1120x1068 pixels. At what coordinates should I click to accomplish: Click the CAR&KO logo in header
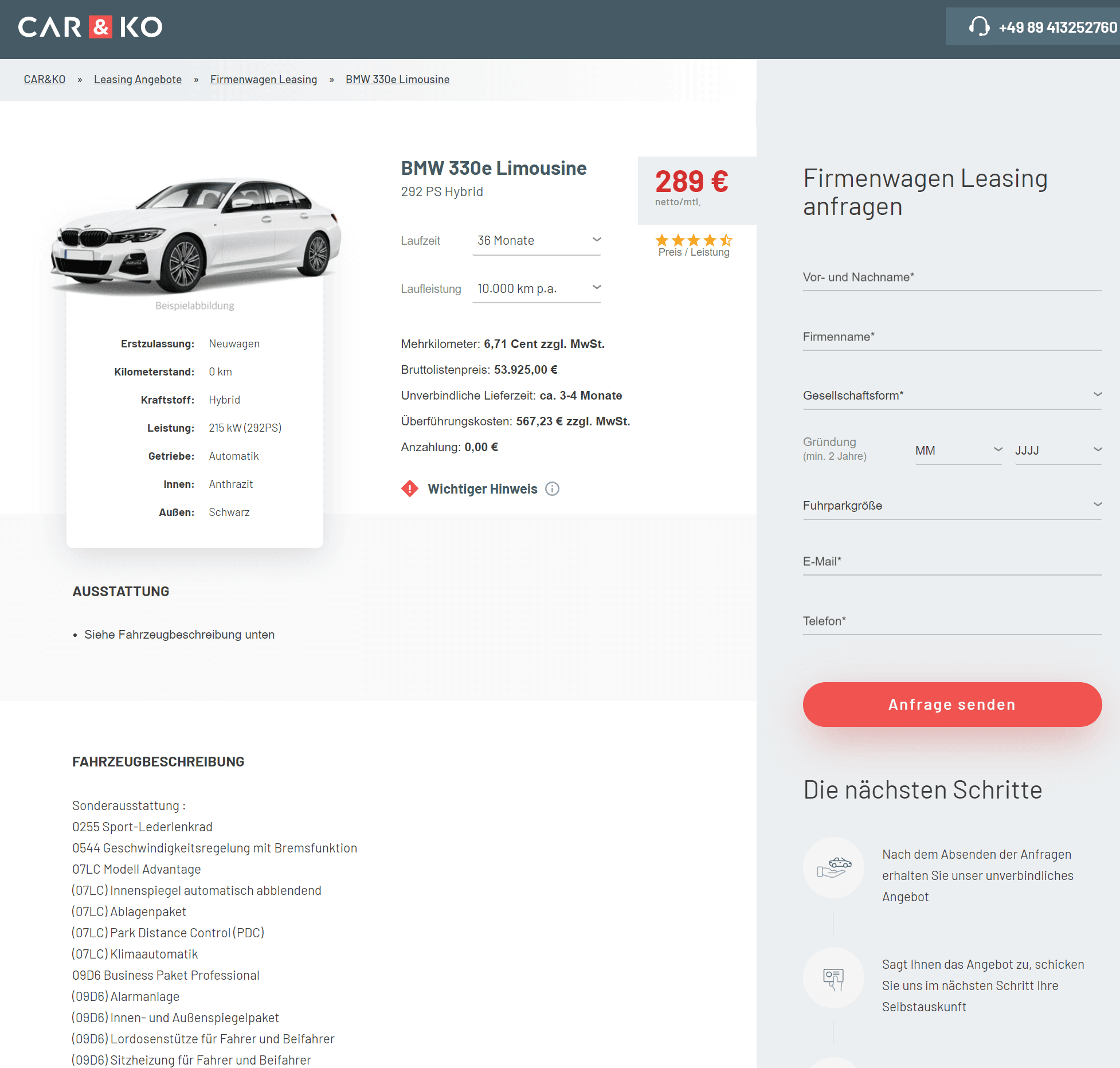90,27
